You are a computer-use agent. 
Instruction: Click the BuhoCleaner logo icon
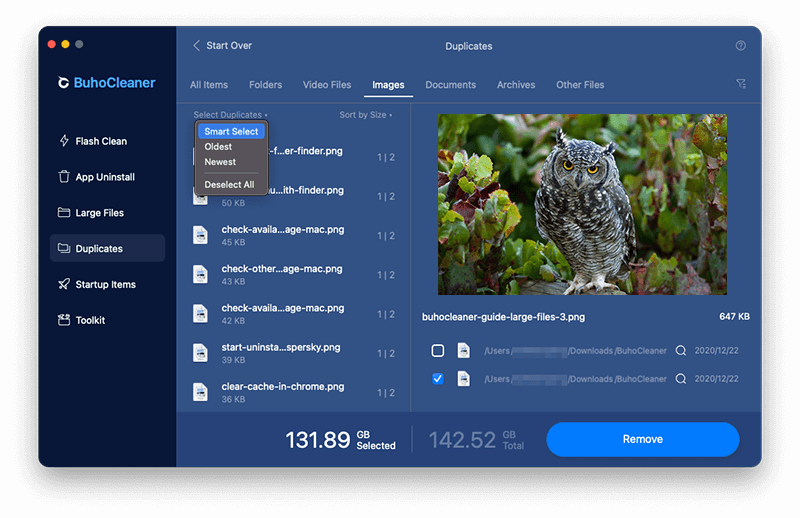(x=63, y=83)
